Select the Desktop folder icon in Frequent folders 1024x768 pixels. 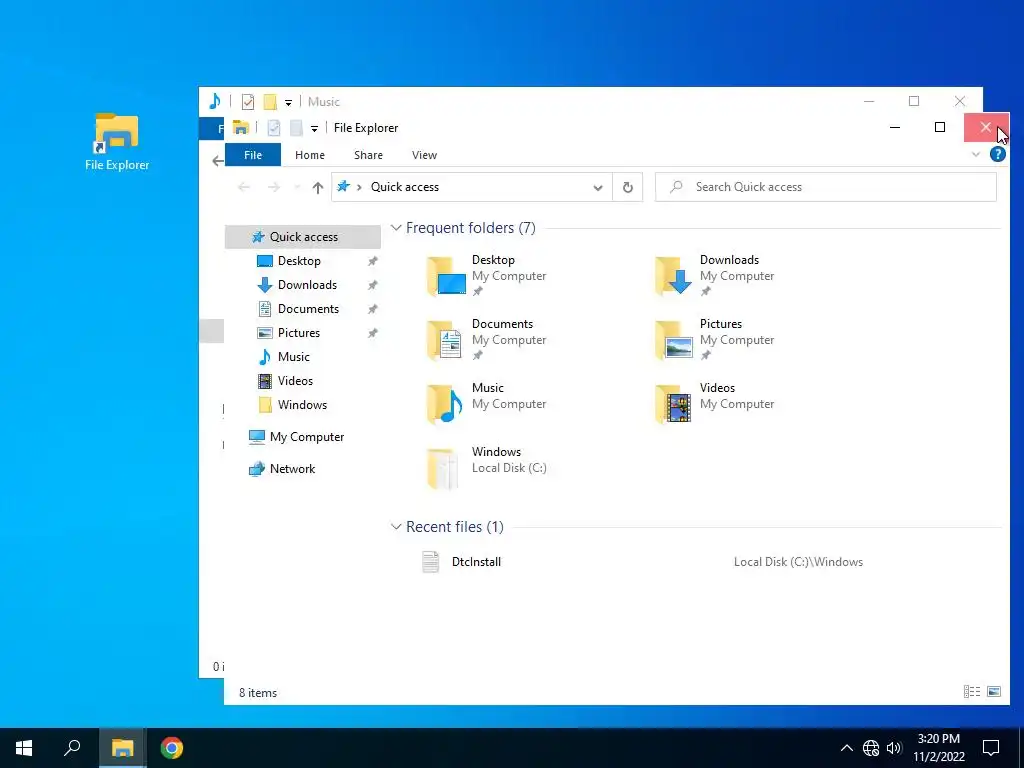pyautogui.click(x=447, y=276)
